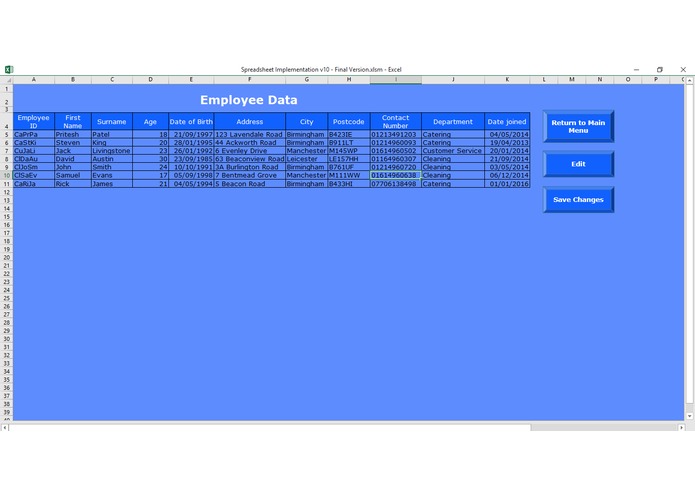
Task: Select employee ID cell CuJaLi
Action: [34, 151]
